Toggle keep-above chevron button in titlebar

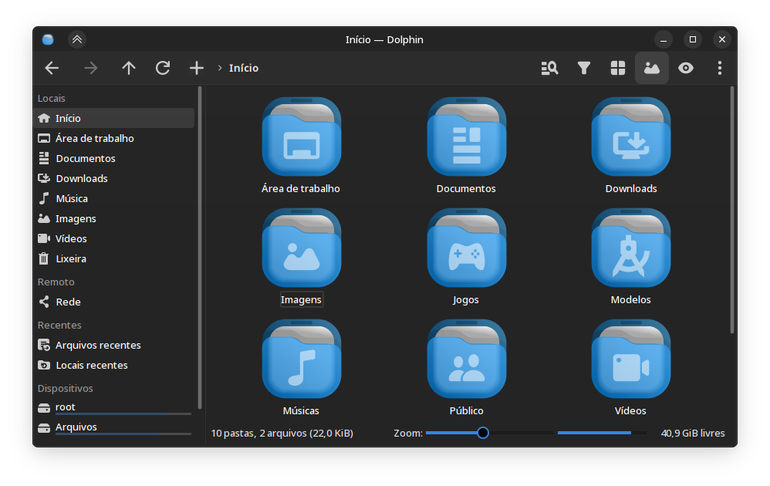coord(77,39)
